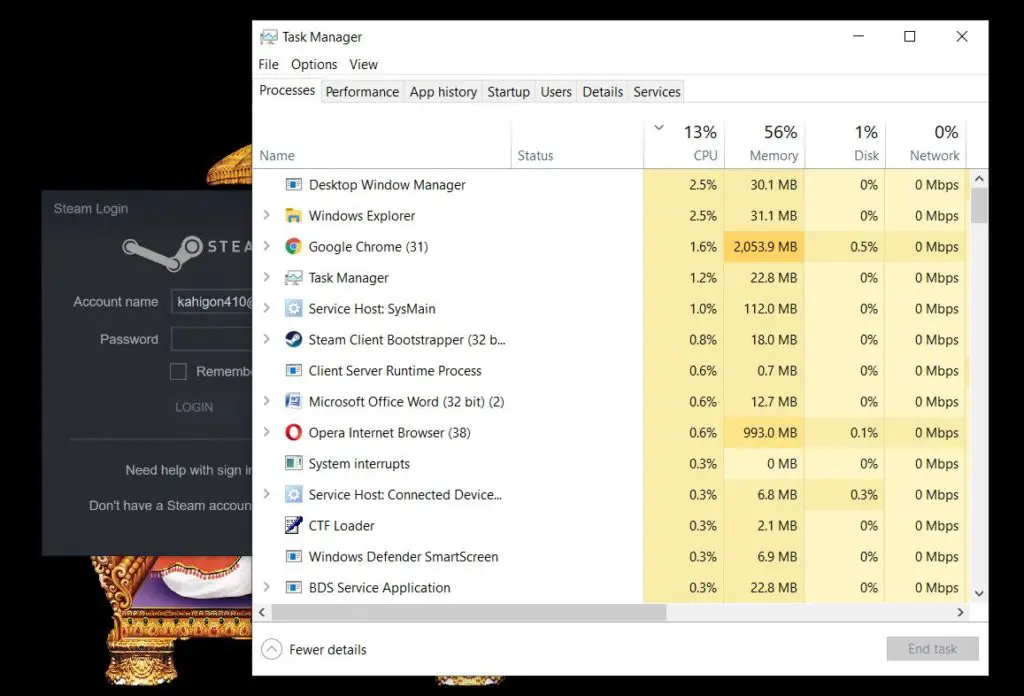
Task: Click the Desktop Window Manager process icon
Action: click(294, 185)
